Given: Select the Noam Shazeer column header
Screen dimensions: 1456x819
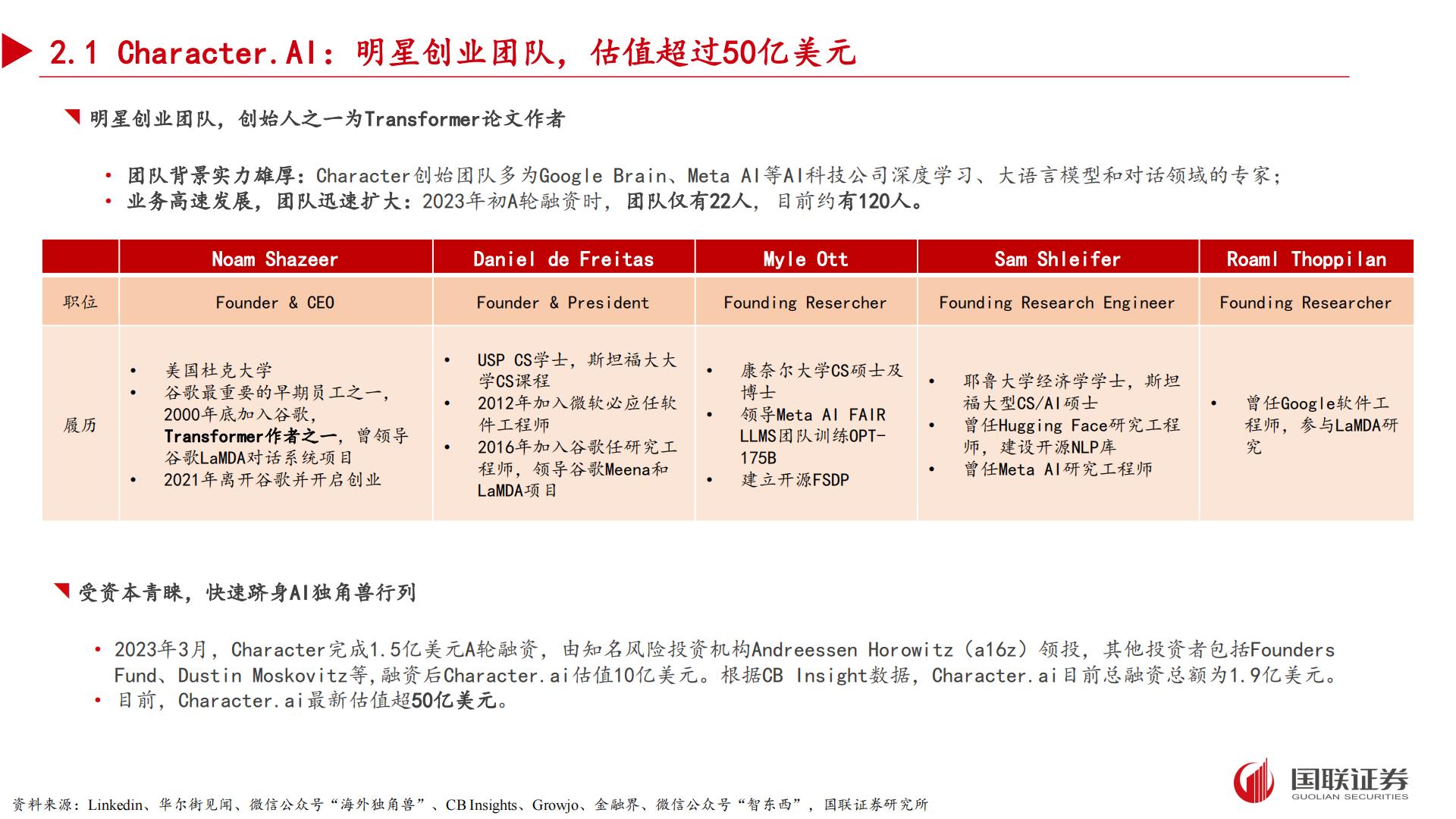Looking at the screenshot, I should point(275,259).
